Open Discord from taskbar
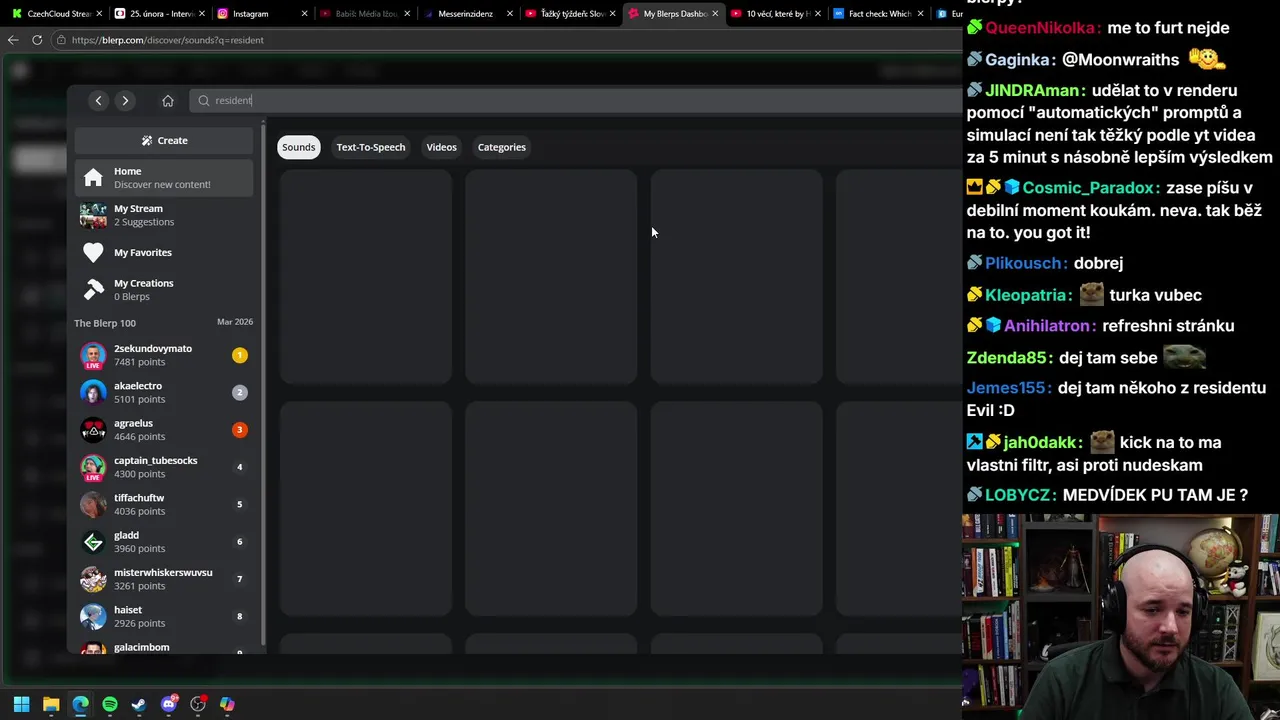The height and width of the screenshot is (720, 1280). (169, 704)
